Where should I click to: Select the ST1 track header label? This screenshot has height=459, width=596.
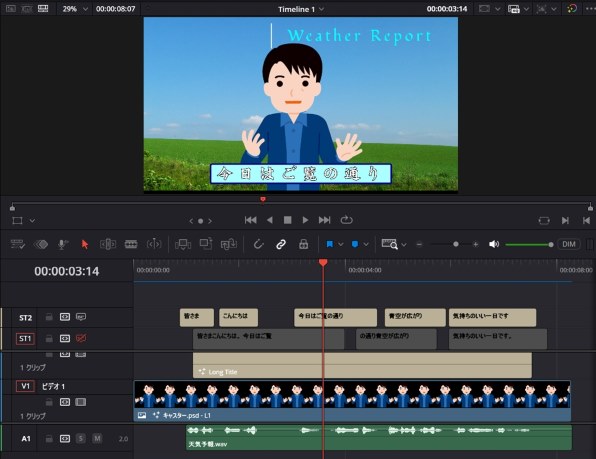click(x=25, y=338)
